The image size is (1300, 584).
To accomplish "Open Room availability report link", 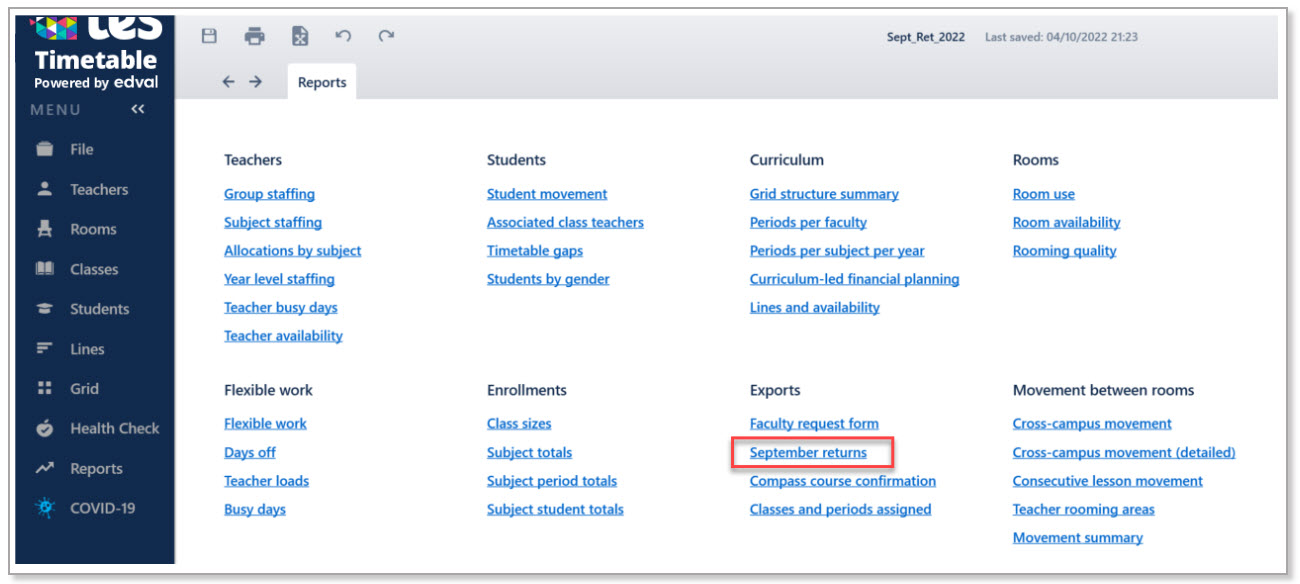I will tap(1066, 222).
